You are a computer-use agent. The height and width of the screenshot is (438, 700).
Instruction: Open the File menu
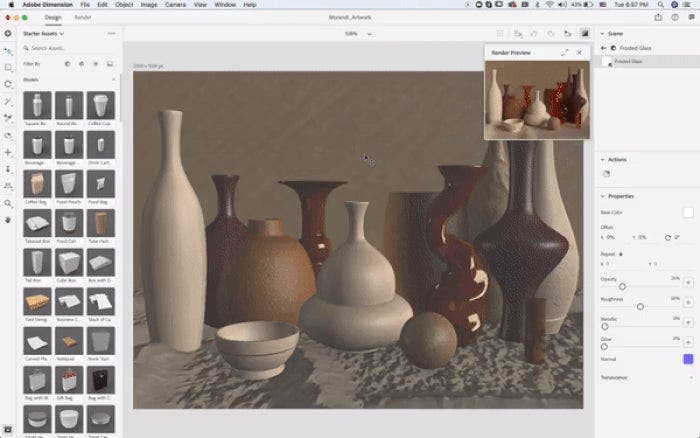85,4
